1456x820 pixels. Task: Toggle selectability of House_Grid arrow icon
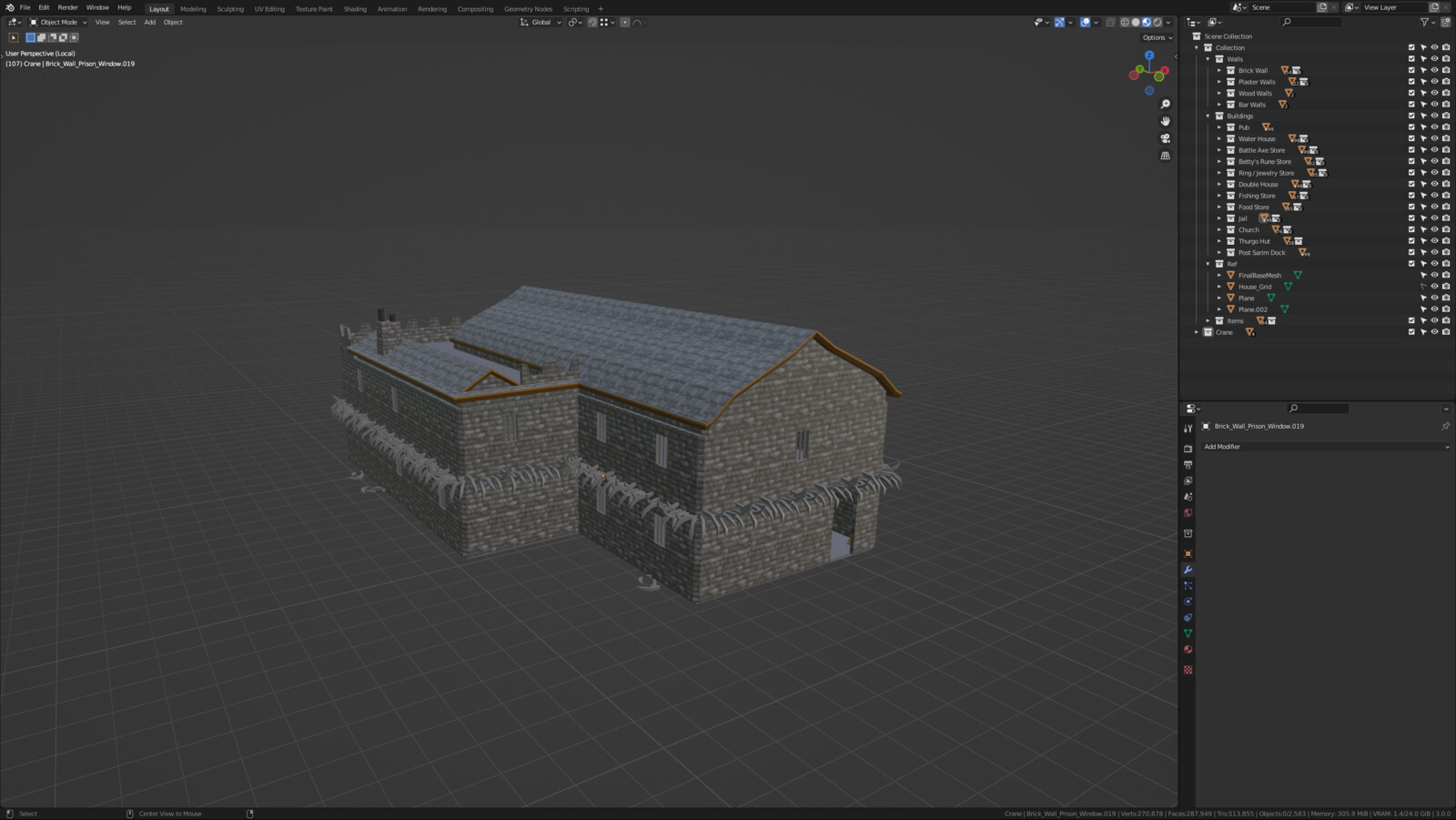click(1423, 287)
